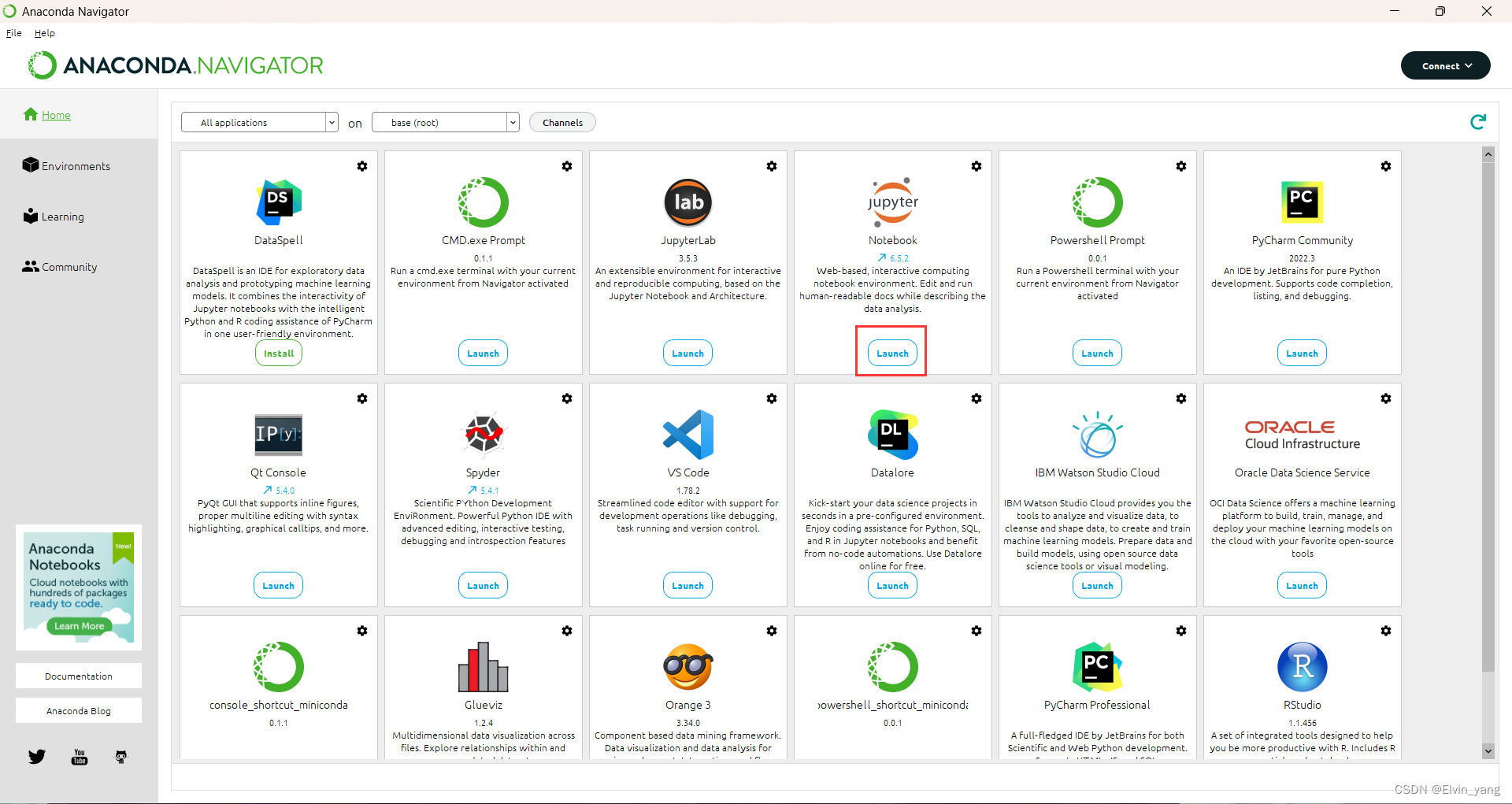
Task: Launch JupyterLab
Action: point(688,354)
